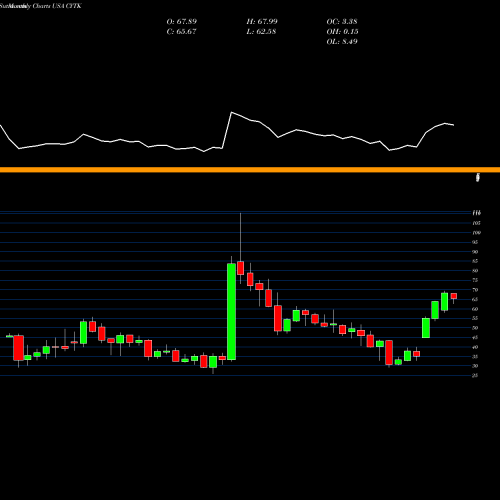Select the close value C: 65.67
Viewport: 500px width, 500px height.
tap(181, 32)
